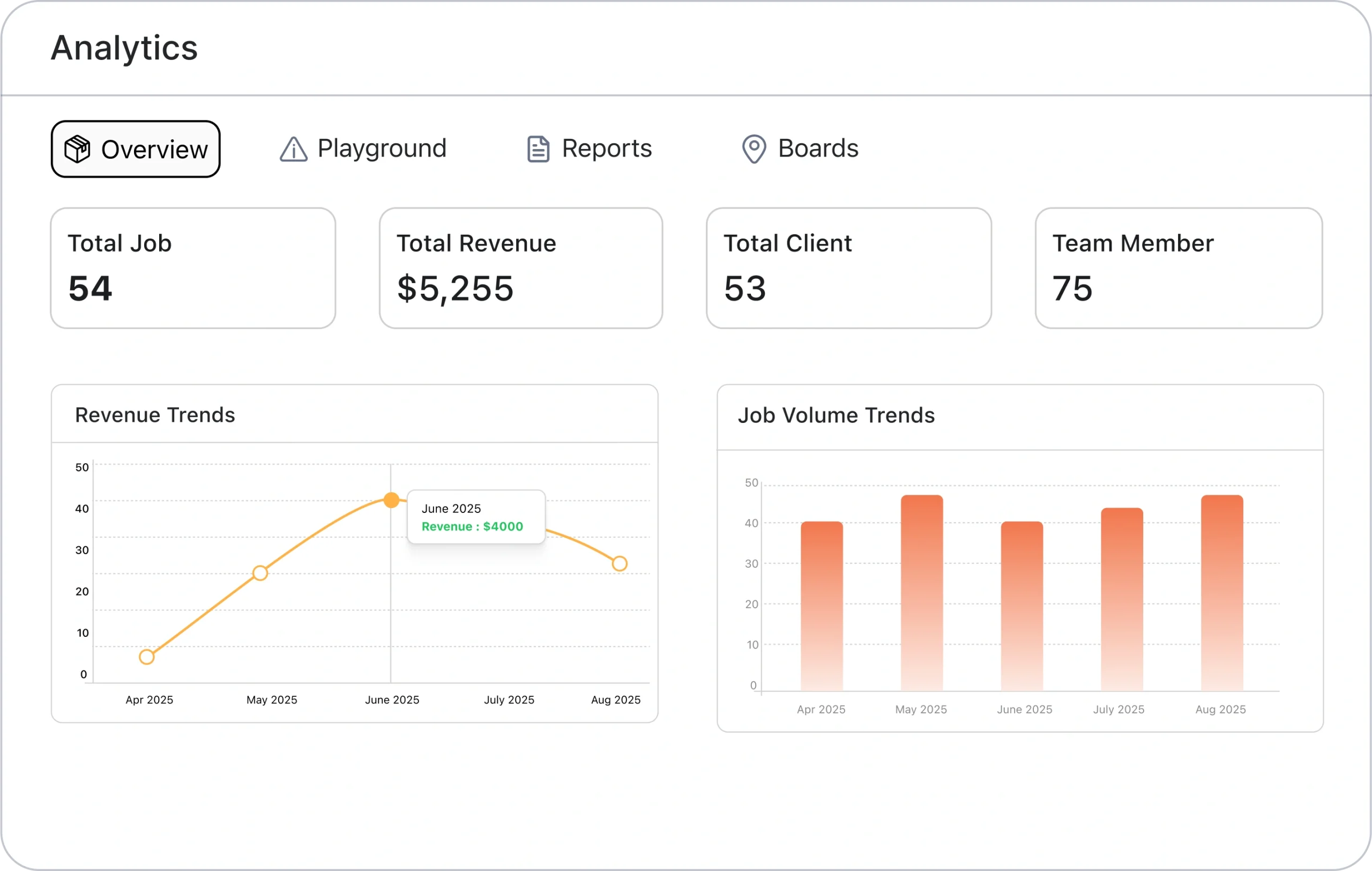1372x871 pixels.
Task: Go to the Boards tab
Action: pyautogui.click(x=818, y=148)
